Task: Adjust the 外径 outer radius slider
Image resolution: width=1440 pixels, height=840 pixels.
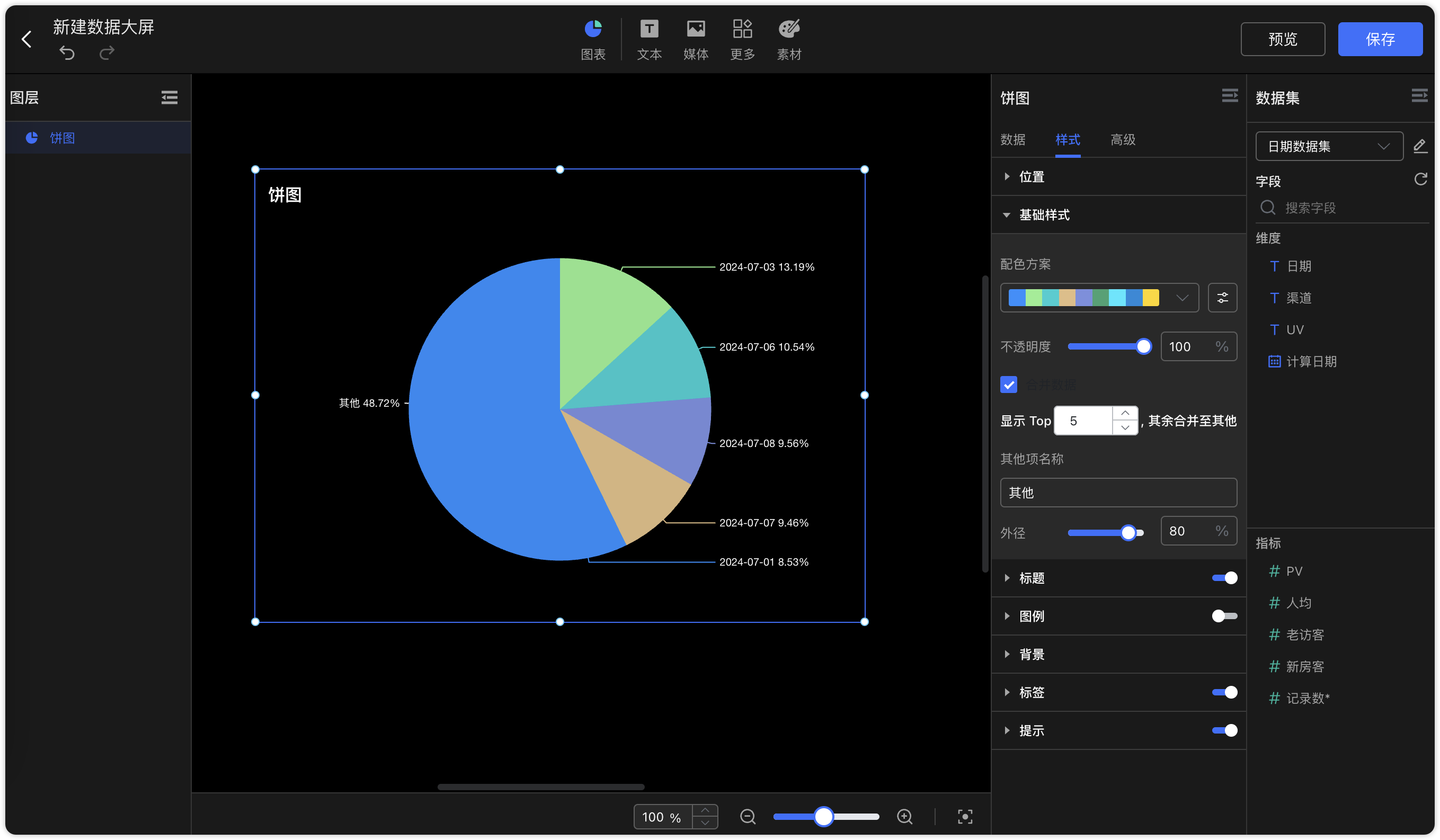Action: tap(1127, 533)
